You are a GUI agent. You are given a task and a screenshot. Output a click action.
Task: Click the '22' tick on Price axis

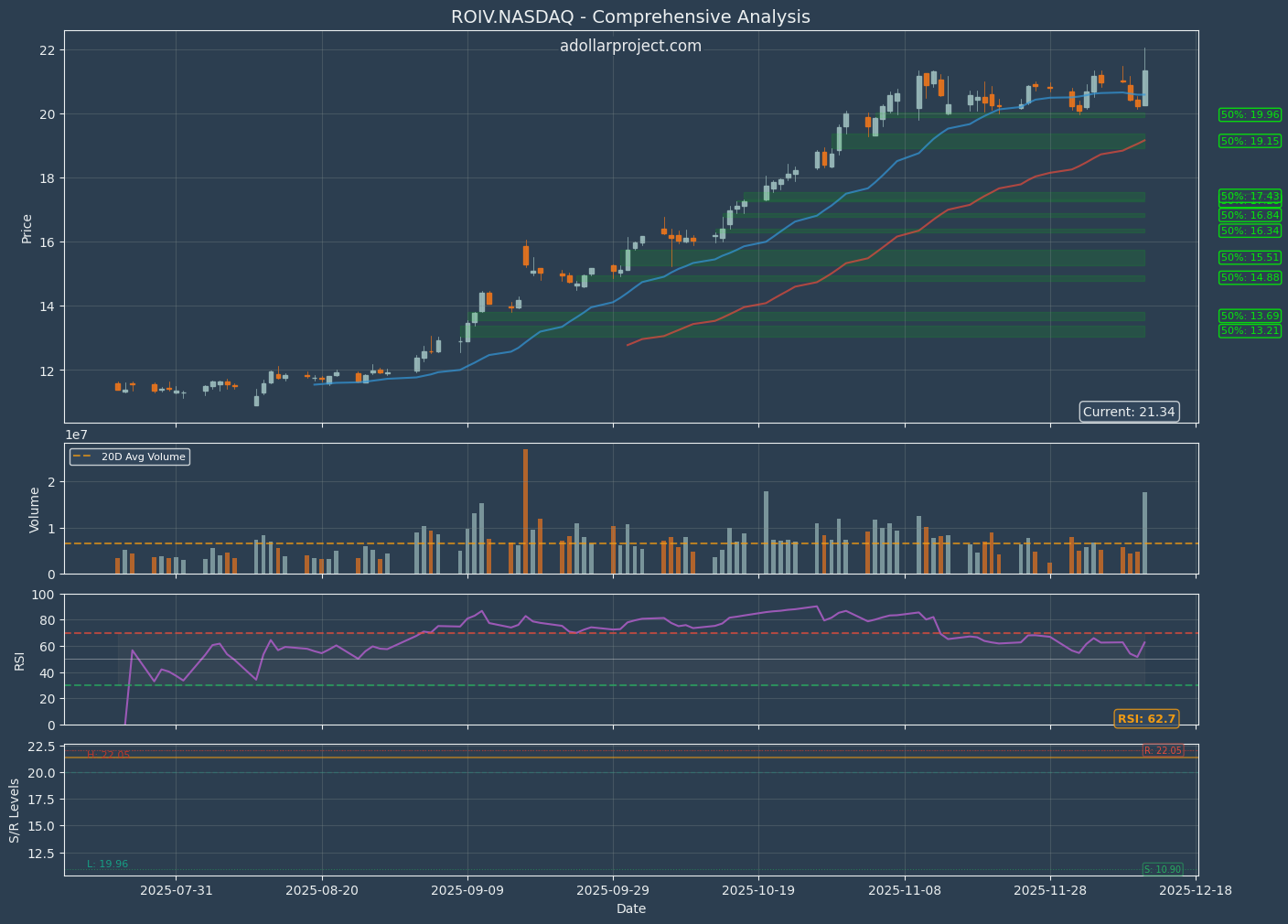[48, 50]
